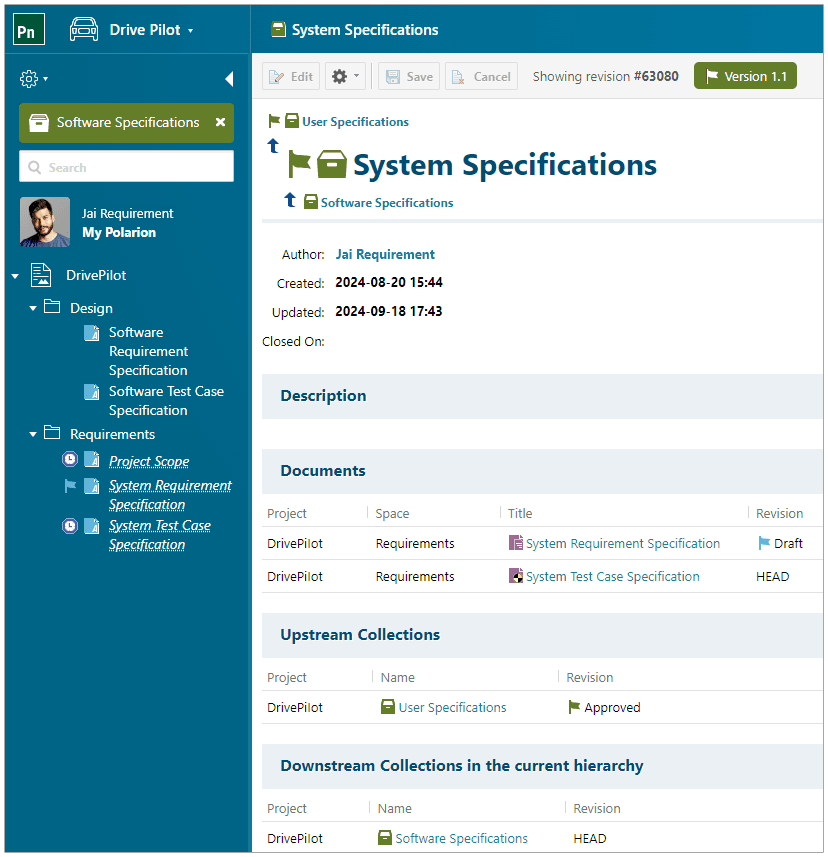The image size is (828, 857).
Task: Click the clock icon beside Project Scope
Action: click(x=70, y=460)
